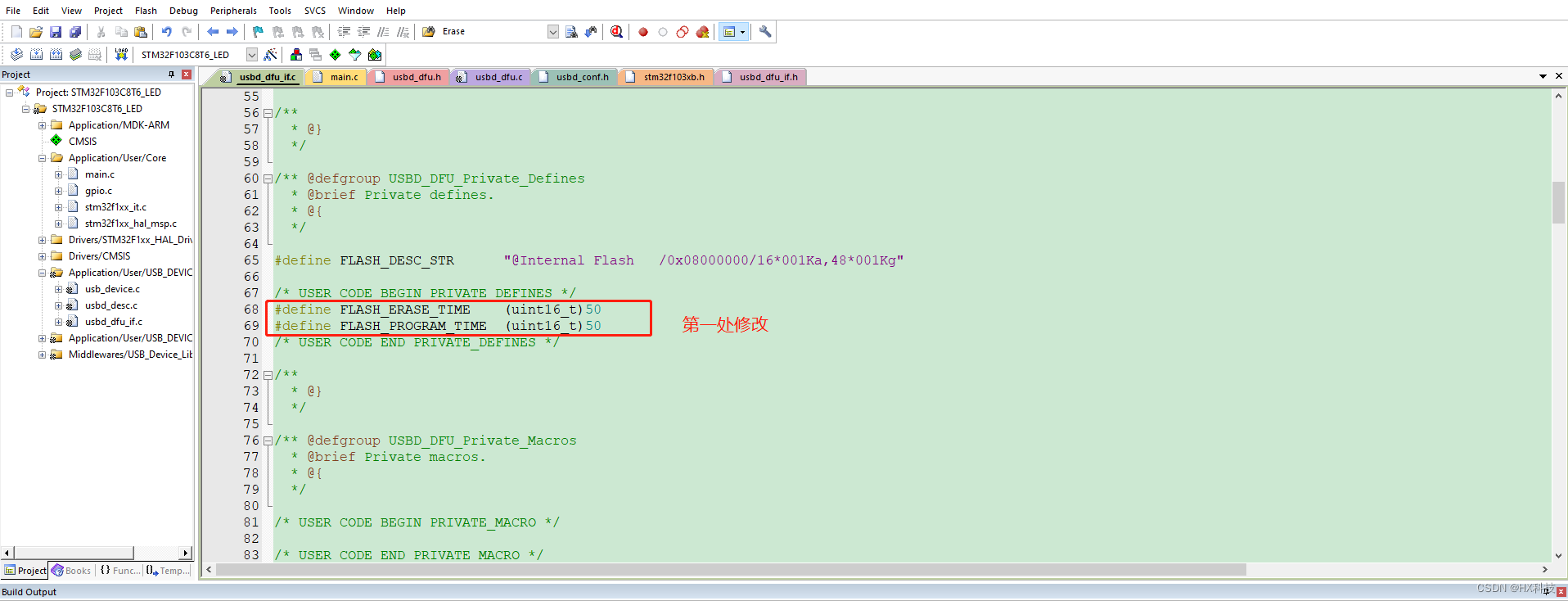
Task: Close the Build Output panel
Action: point(1561,592)
